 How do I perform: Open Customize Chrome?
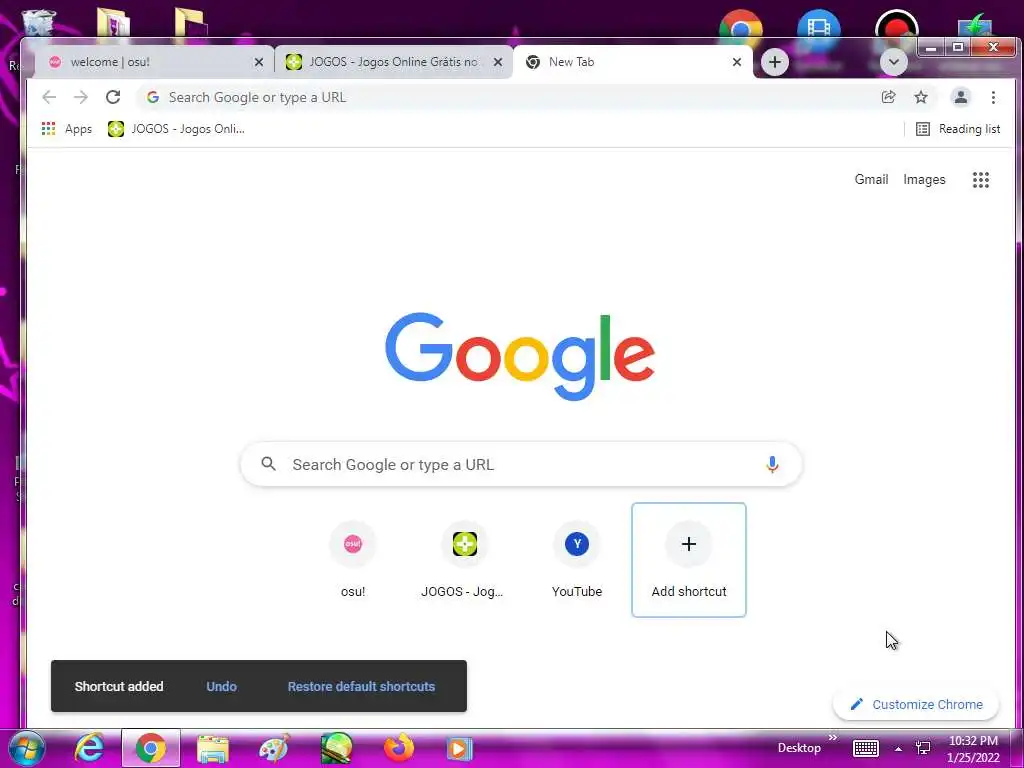coord(916,704)
